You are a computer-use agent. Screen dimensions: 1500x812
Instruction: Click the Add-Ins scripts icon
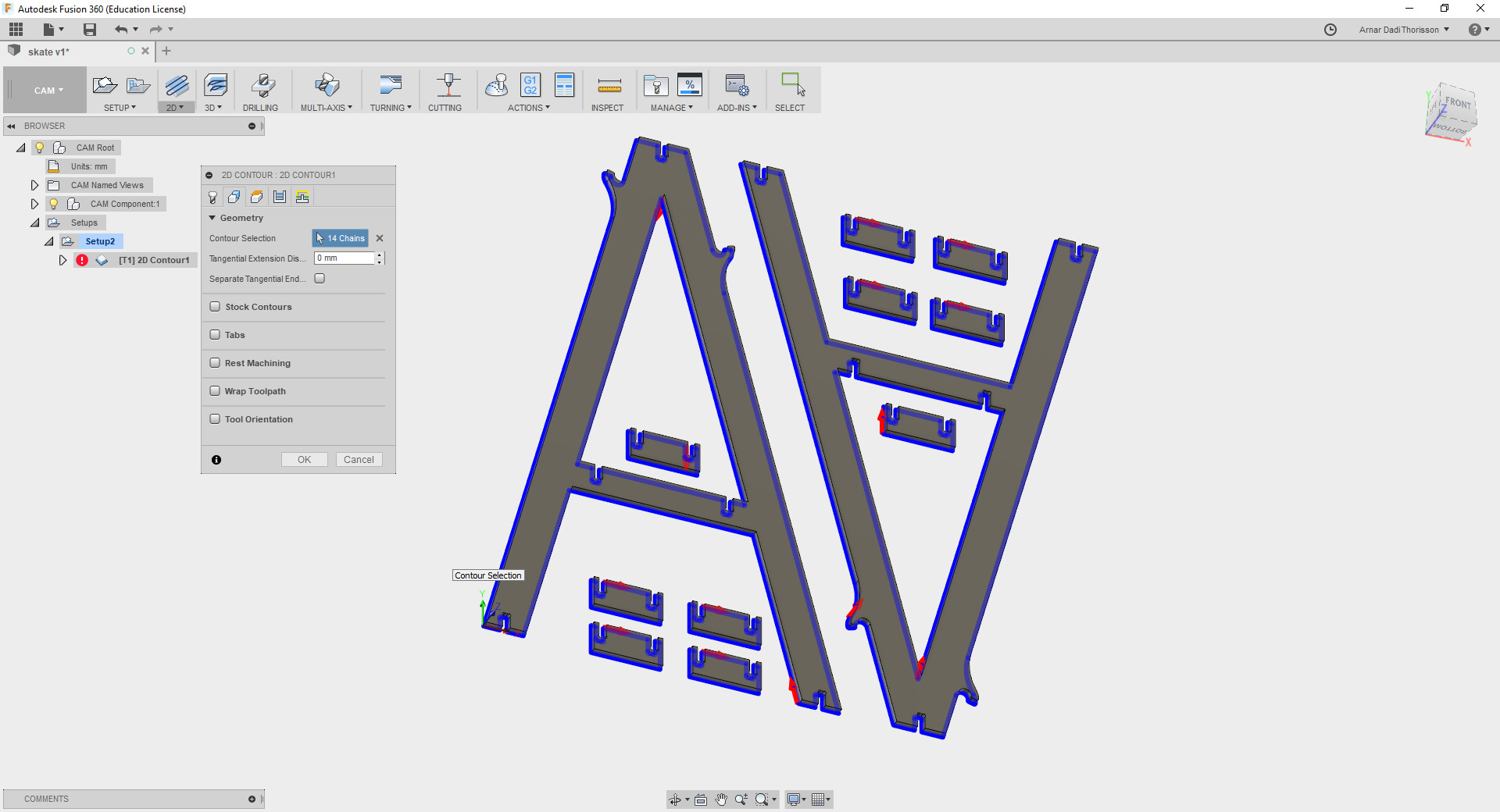click(737, 85)
